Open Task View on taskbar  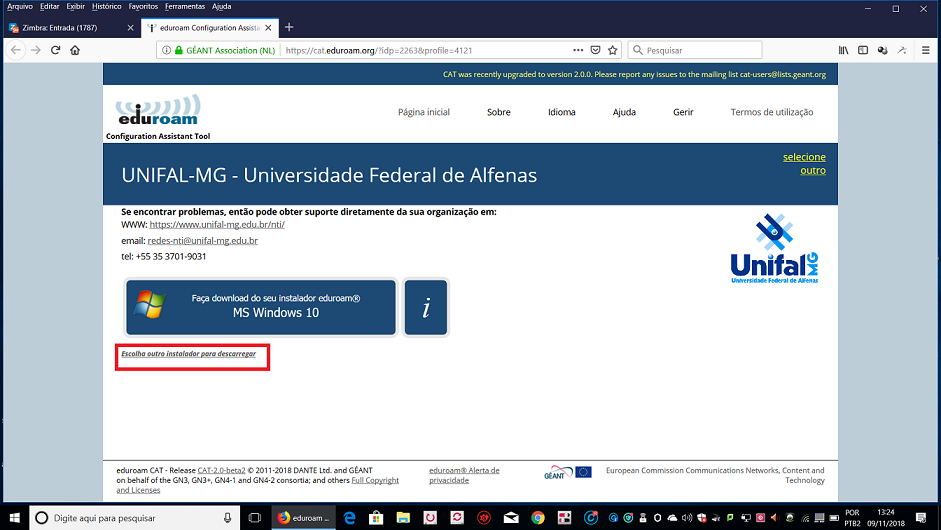pyautogui.click(x=255, y=517)
